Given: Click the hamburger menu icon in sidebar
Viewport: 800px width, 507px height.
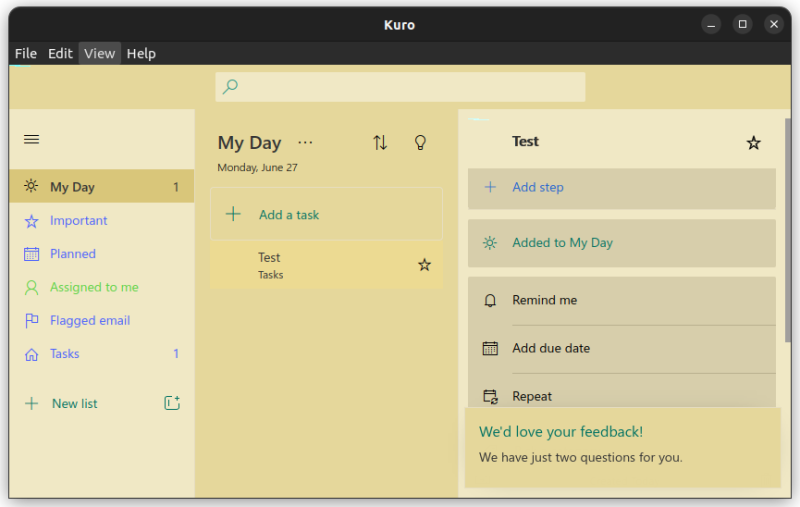Looking at the screenshot, I should pyautogui.click(x=31, y=139).
